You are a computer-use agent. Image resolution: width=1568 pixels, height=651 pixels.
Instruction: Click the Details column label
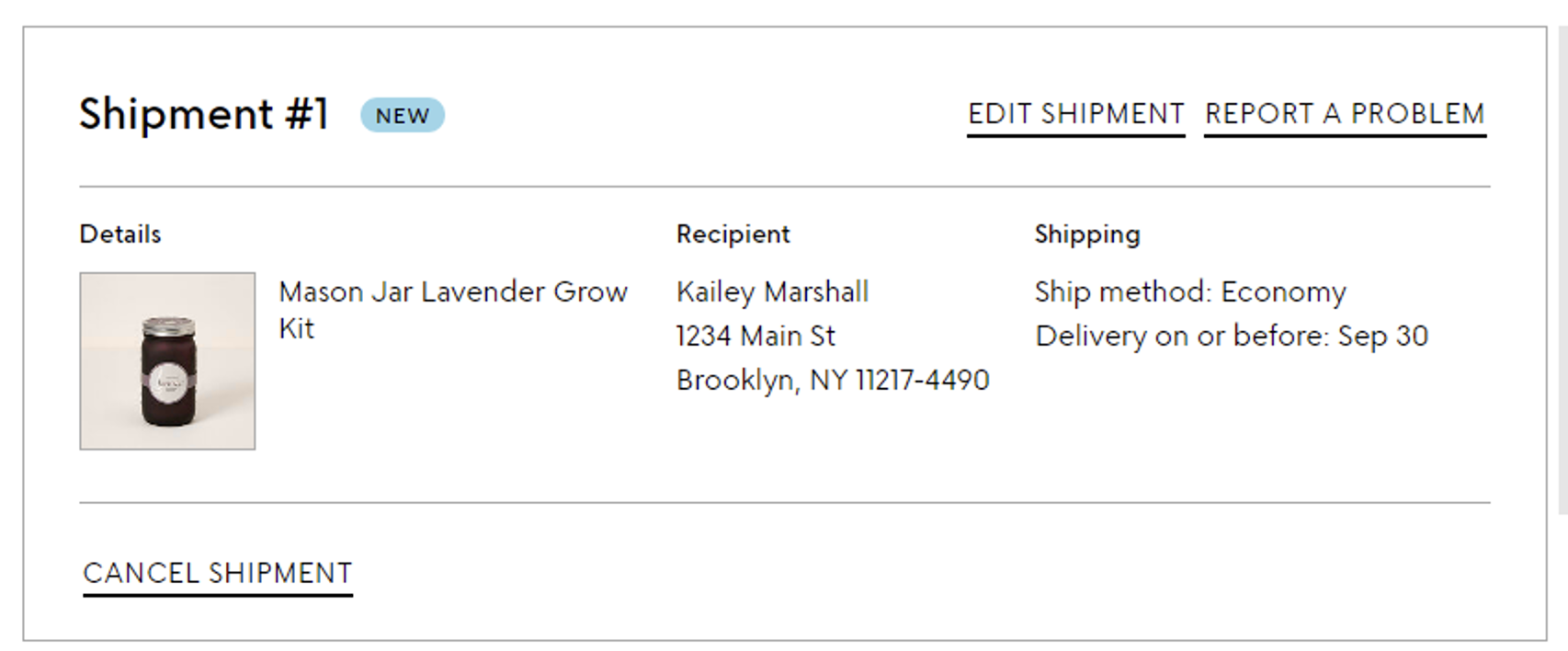[120, 234]
